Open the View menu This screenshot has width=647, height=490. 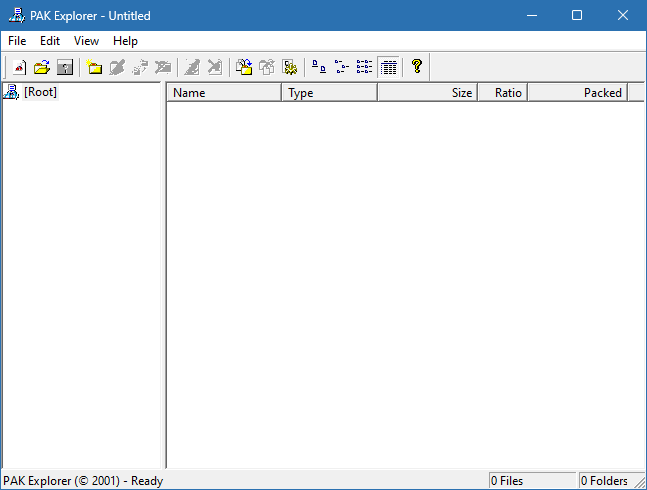pos(86,41)
